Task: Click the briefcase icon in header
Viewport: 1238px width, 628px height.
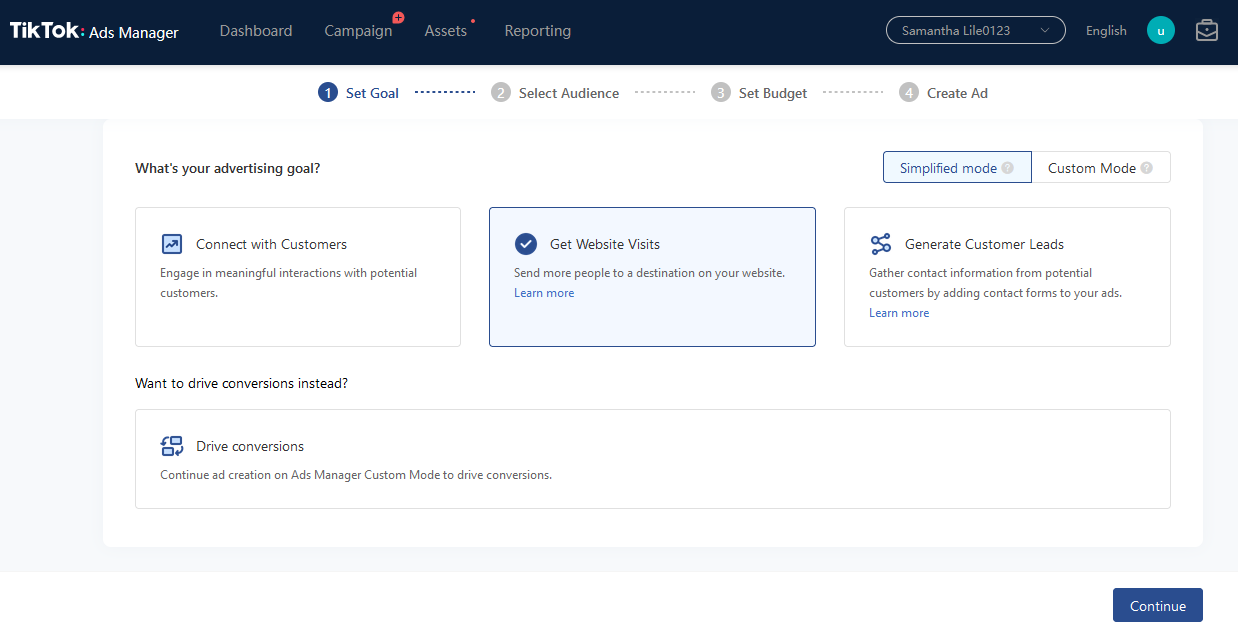Action: (x=1207, y=30)
